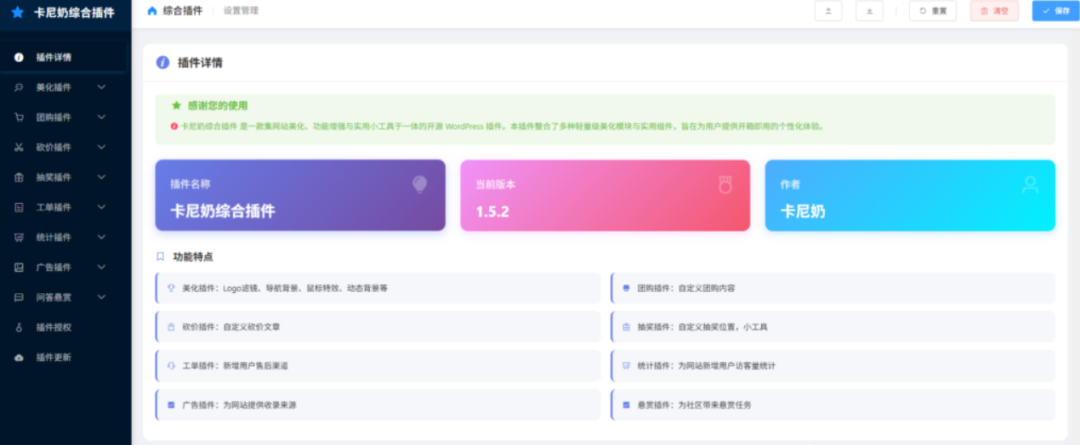Click the pink 当前版本 1.5.2 card
This screenshot has width=1080, height=445.
click(604, 196)
